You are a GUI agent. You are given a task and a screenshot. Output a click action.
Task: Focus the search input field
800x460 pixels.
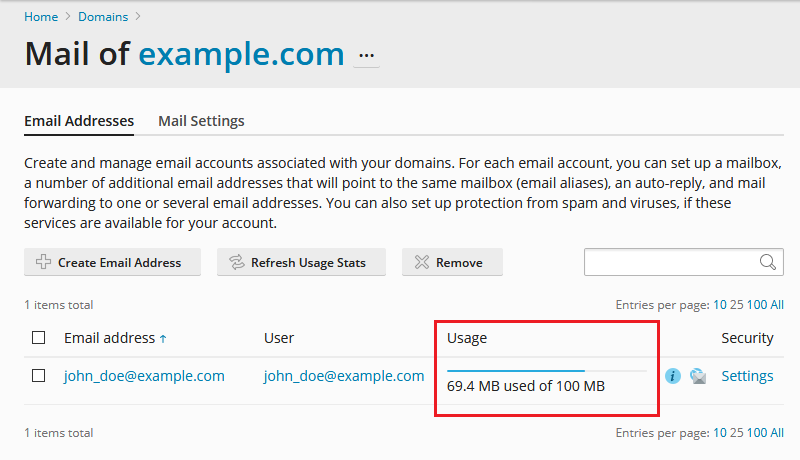pyautogui.click(x=670, y=262)
